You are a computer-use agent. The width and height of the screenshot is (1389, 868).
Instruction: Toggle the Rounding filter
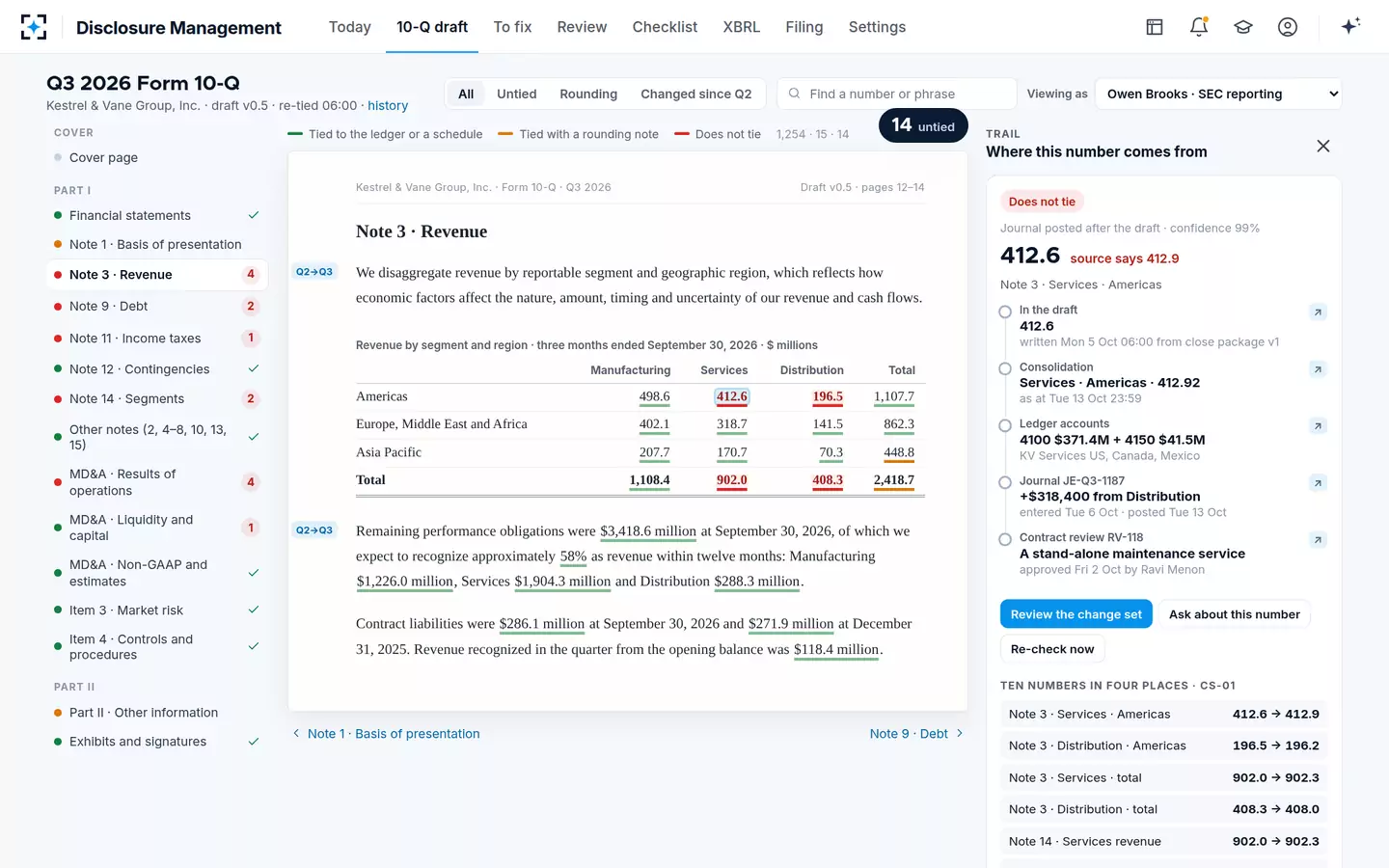click(x=588, y=94)
